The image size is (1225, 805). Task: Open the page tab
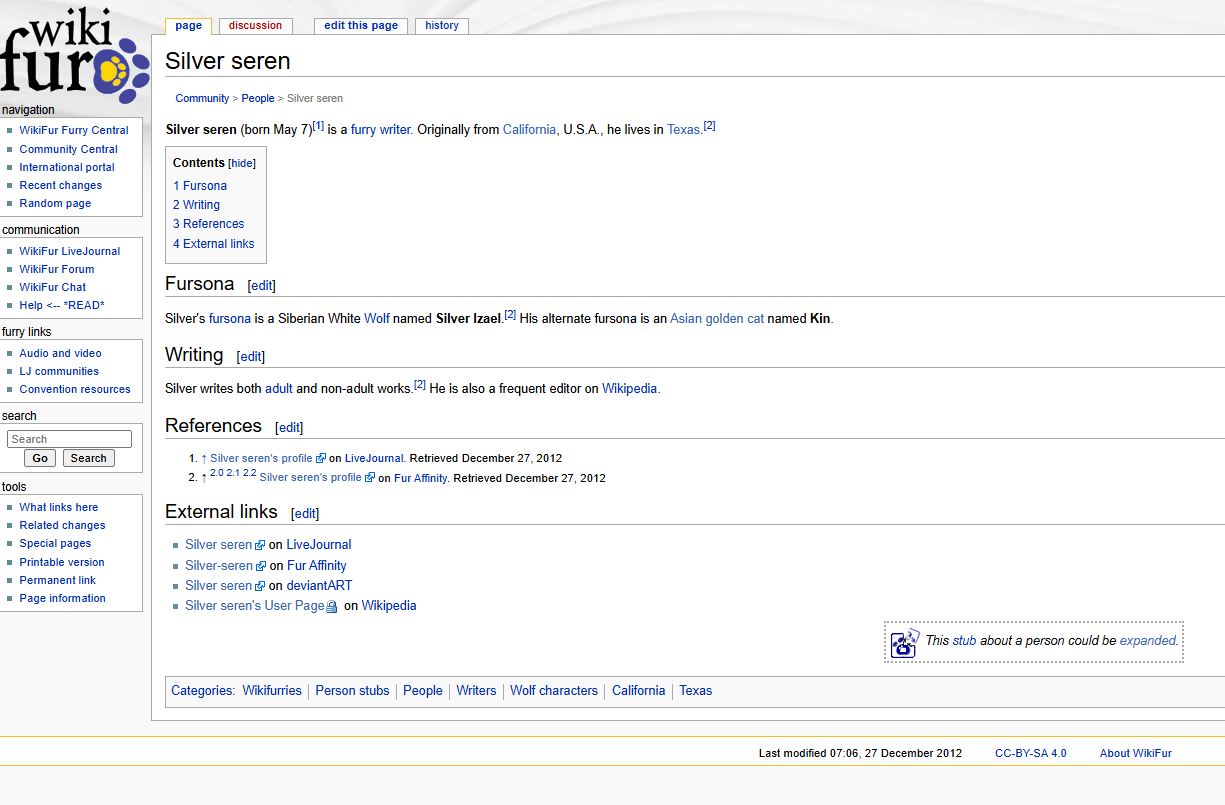188,26
